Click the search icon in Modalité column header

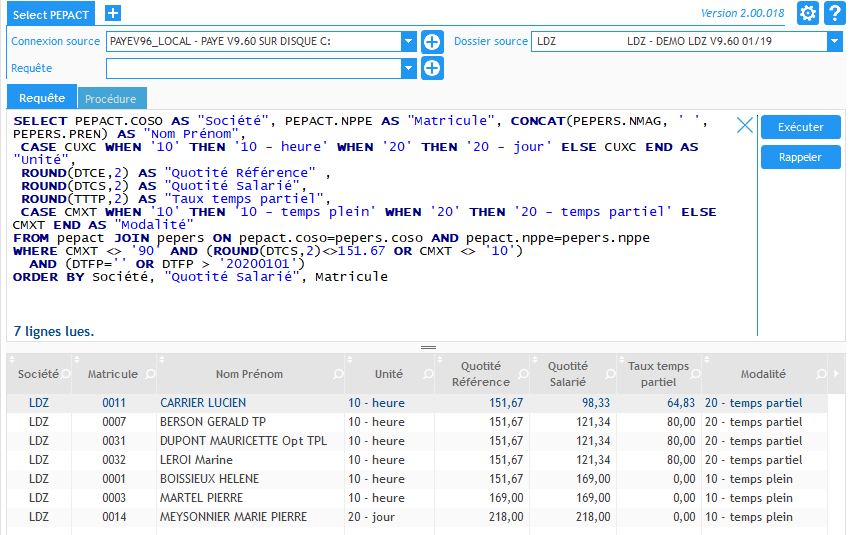(x=821, y=374)
